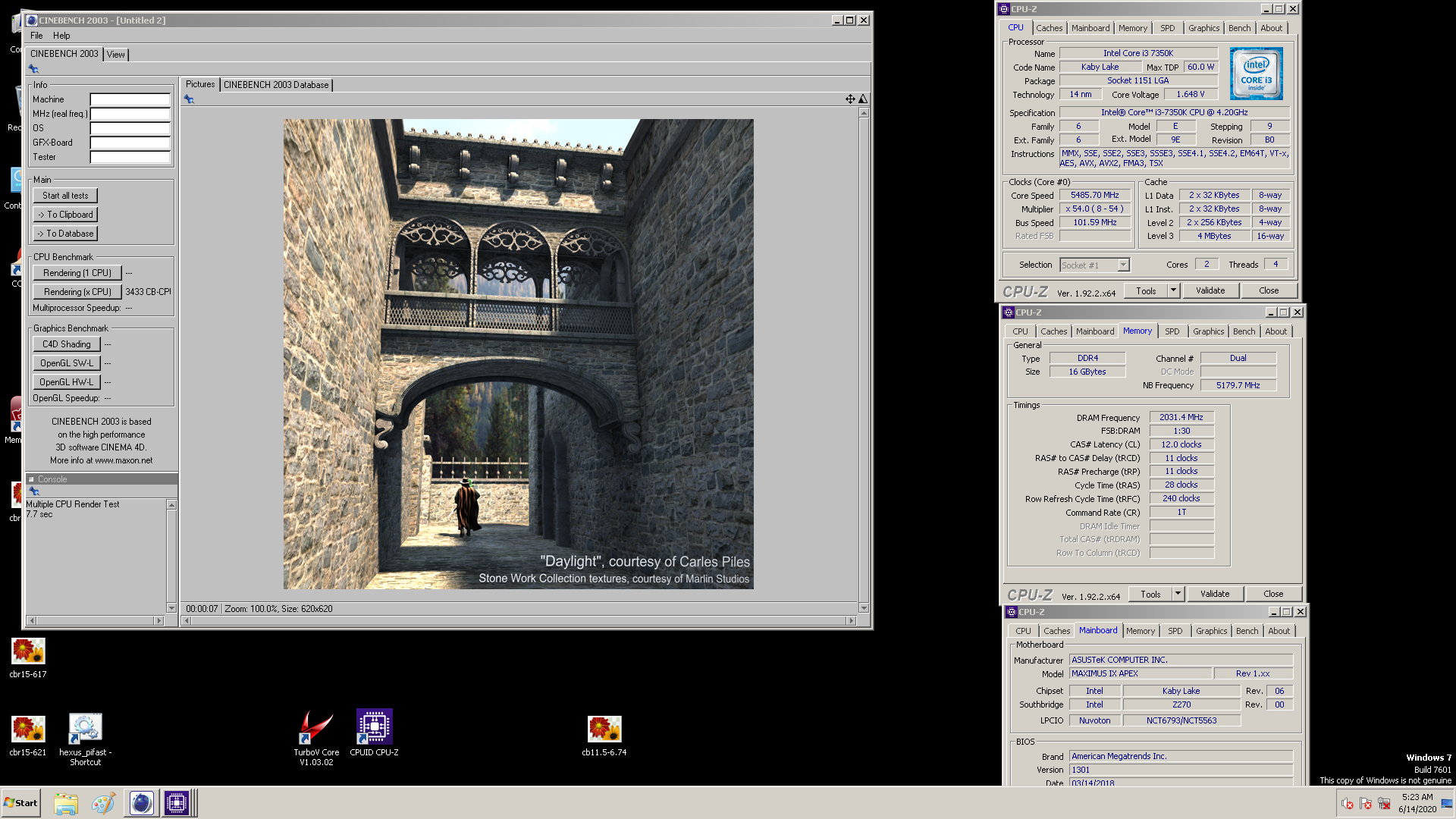Click Rendering (1 CPU) button
Image resolution: width=1456 pixels, height=819 pixels.
[77, 273]
